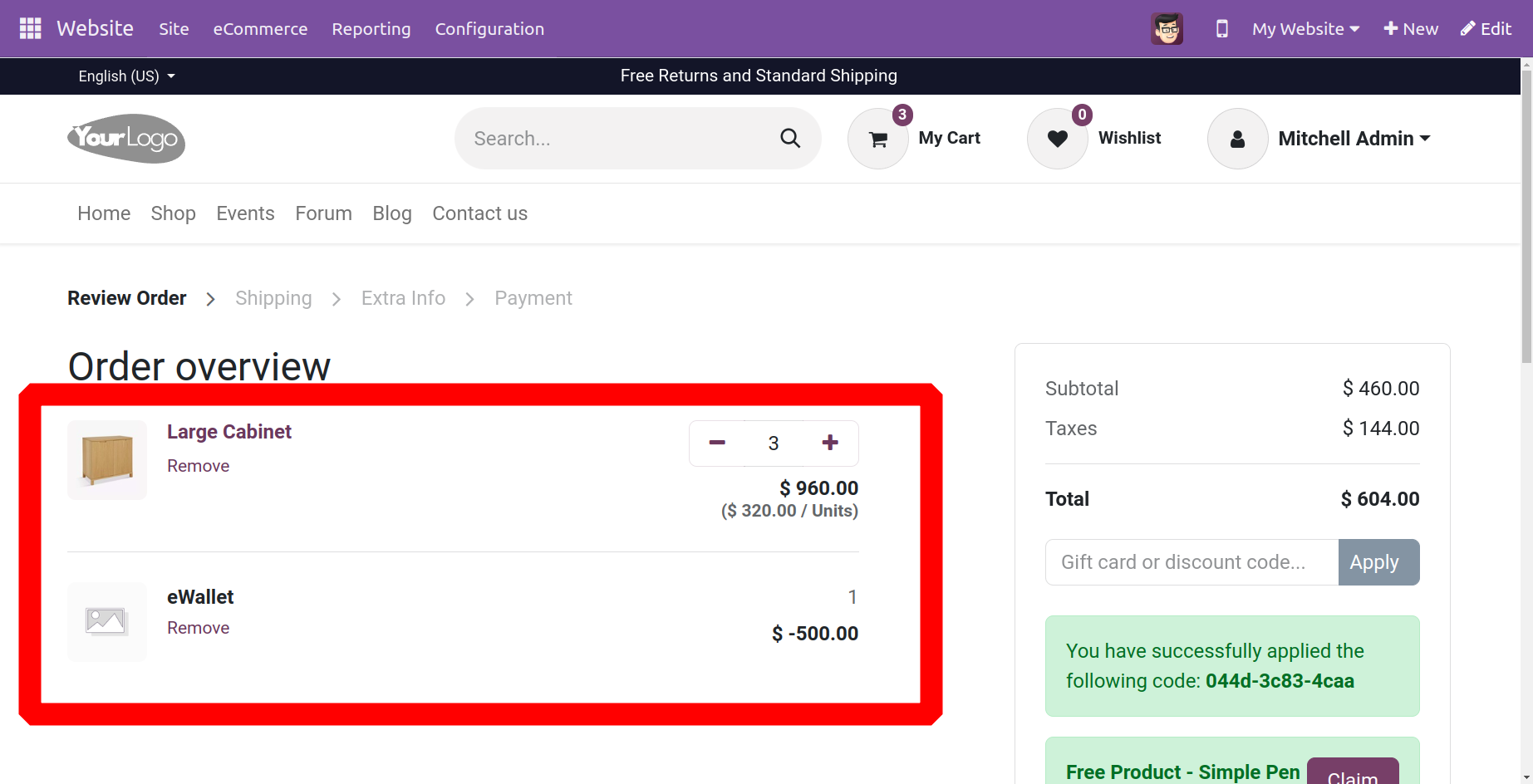Viewport: 1533px width, 784px height.
Task: Click the Large Cabinet product thumbnail
Action: 107,459
